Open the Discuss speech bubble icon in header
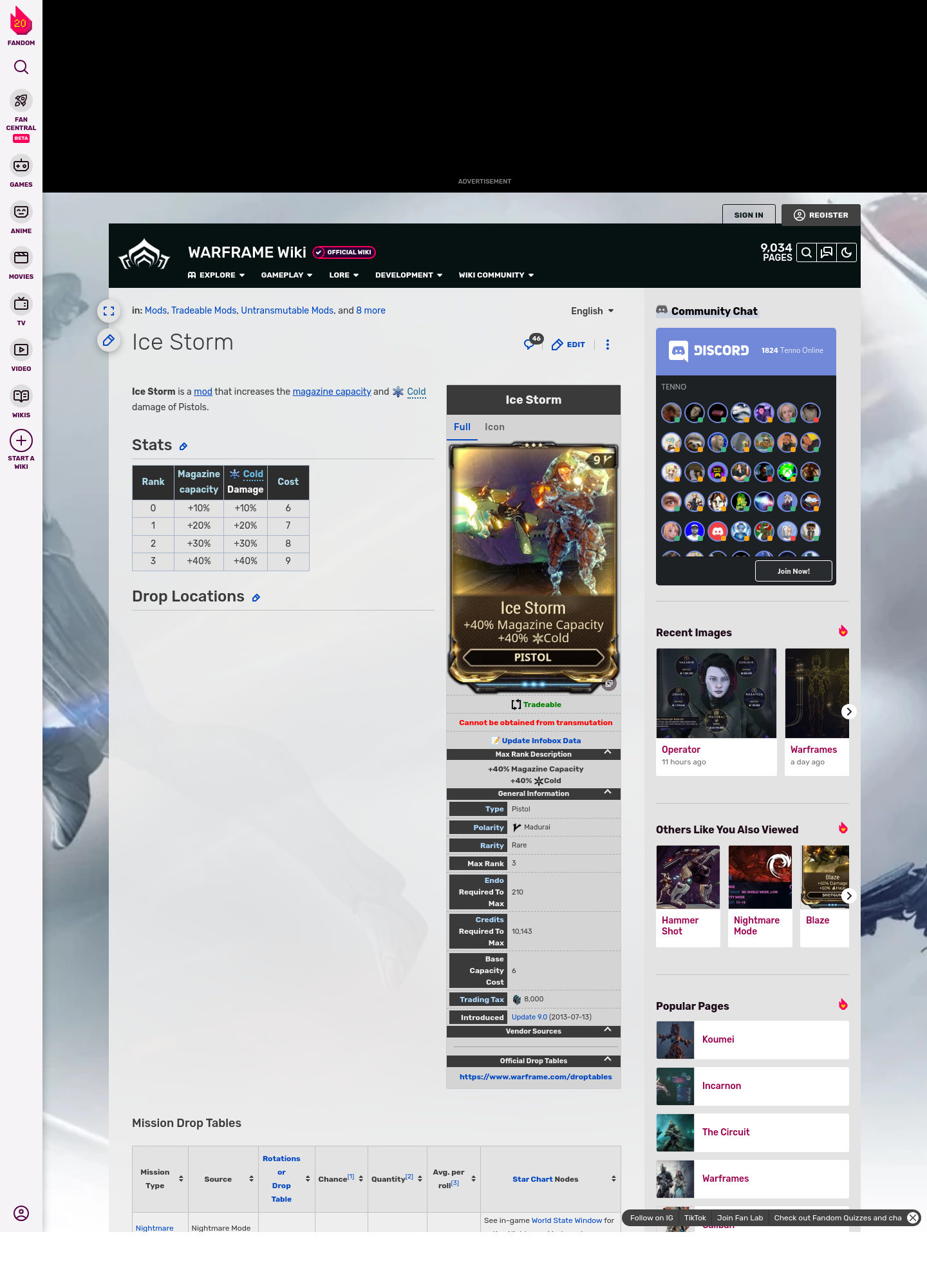 [x=827, y=252]
